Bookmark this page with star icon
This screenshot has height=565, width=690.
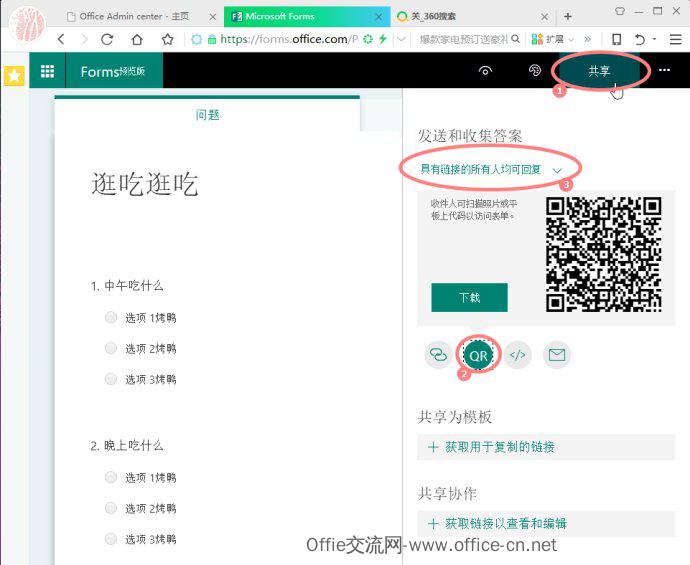pos(167,40)
